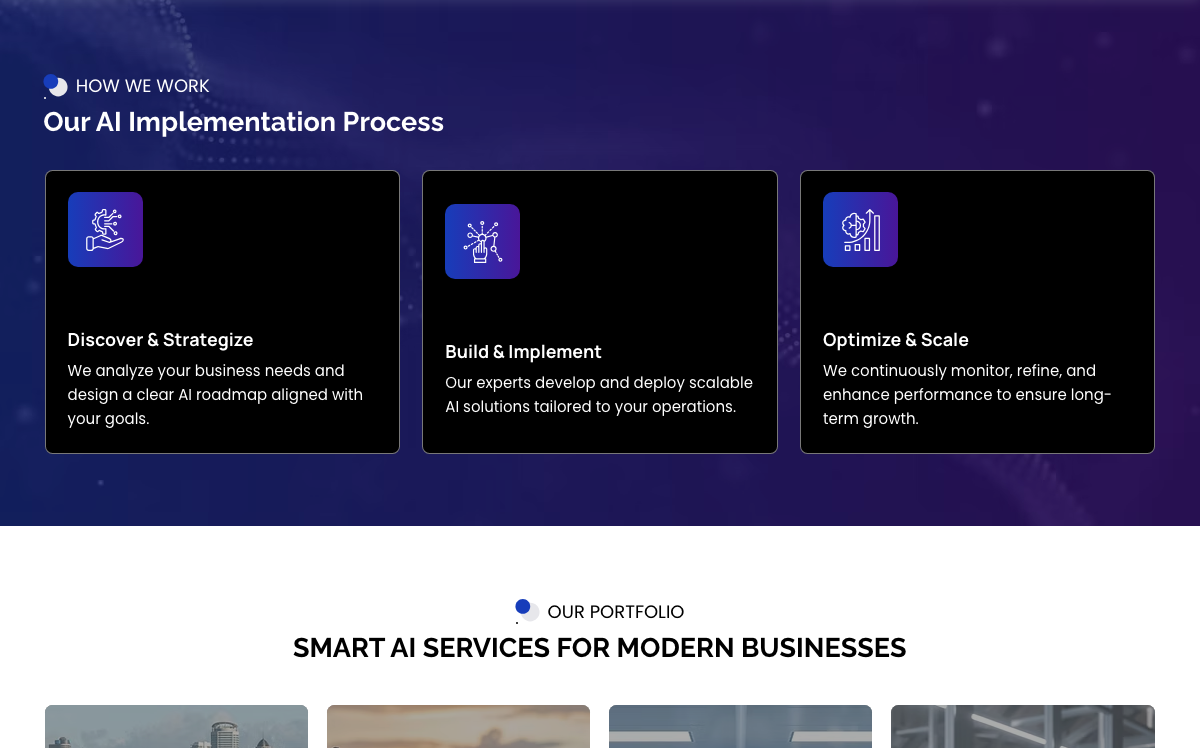Click the 'We analyze your business needs' description
The image size is (1200, 748).
pos(215,394)
